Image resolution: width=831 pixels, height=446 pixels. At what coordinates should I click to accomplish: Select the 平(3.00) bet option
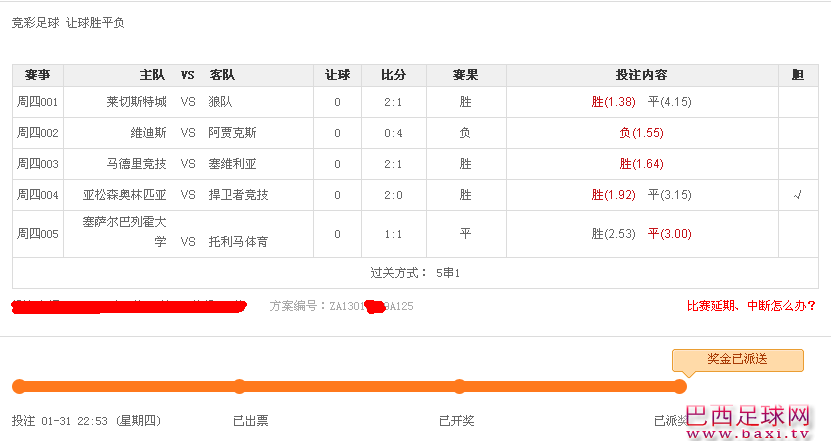(x=669, y=234)
